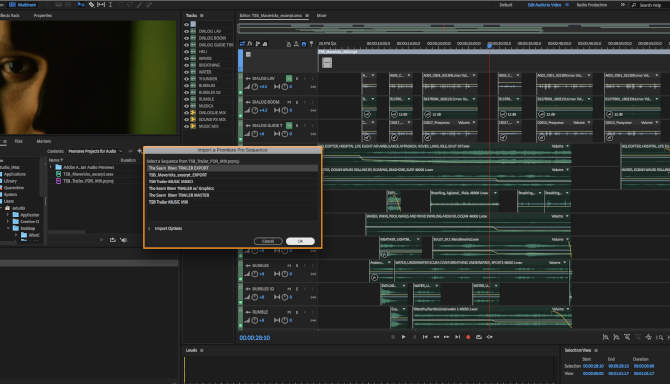The image size is (670, 384).
Task: Open the Properties panel tab
Action: tap(43, 15)
